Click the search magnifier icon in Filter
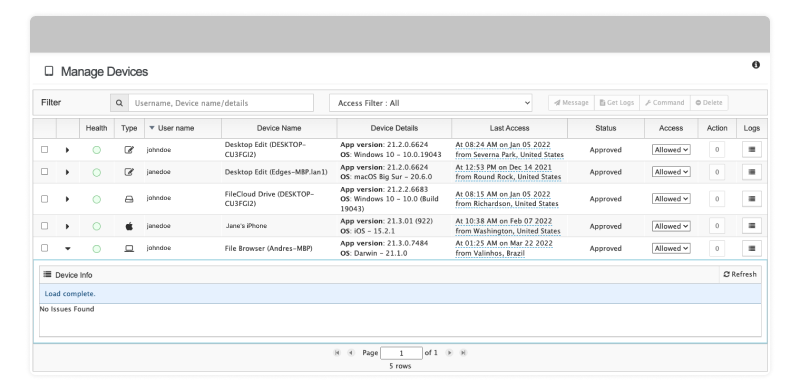This screenshot has height=392, width=800. pyautogui.click(x=119, y=103)
